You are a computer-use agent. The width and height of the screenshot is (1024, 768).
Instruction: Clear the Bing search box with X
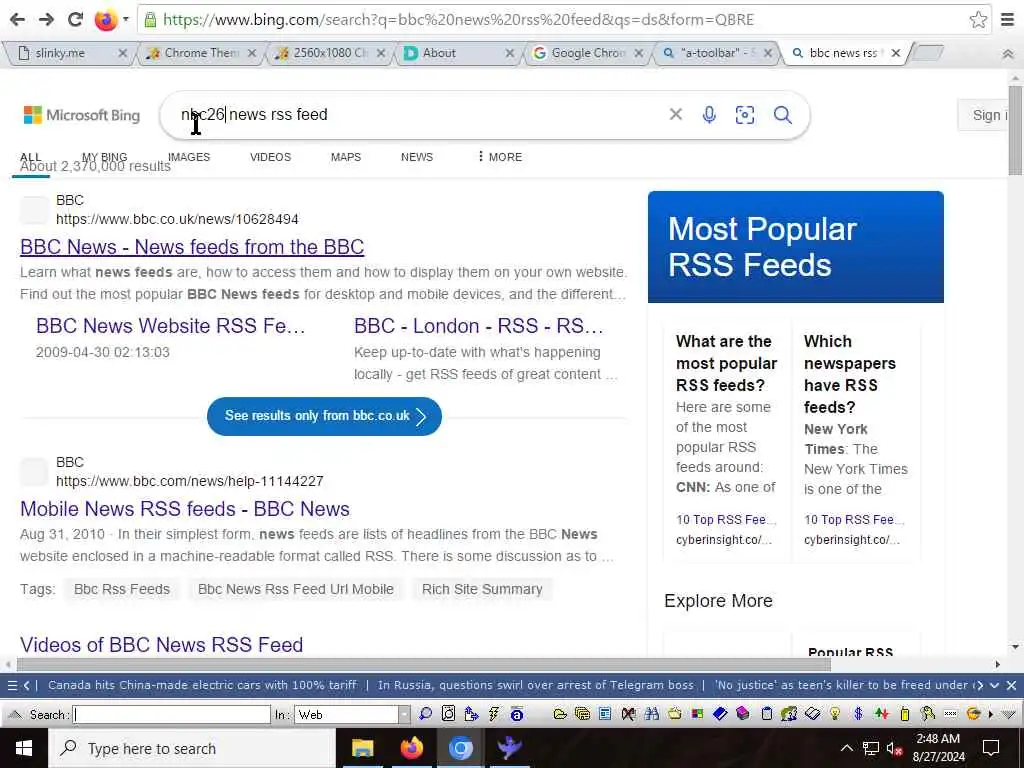pyautogui.click(x=675, y=114)
